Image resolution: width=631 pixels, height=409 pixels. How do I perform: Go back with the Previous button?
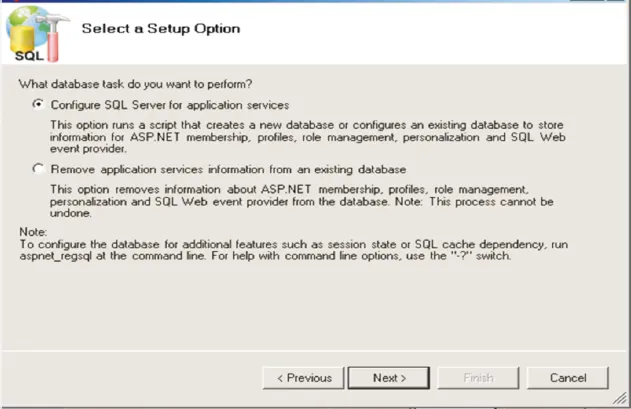304,378
